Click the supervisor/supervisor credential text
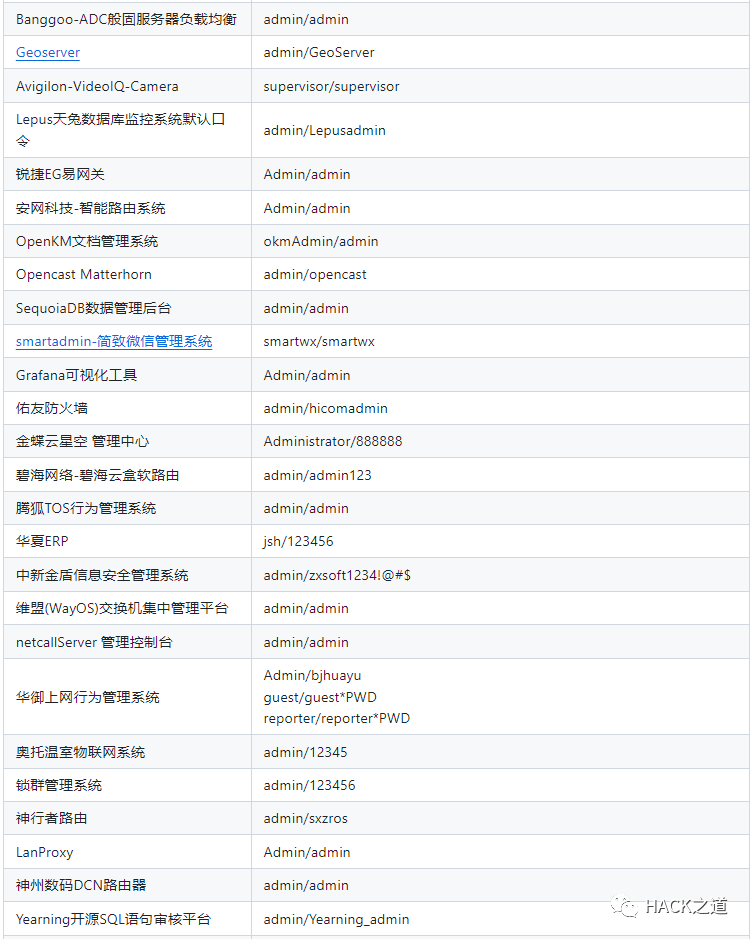752x939 pixels. coord(331,86)
